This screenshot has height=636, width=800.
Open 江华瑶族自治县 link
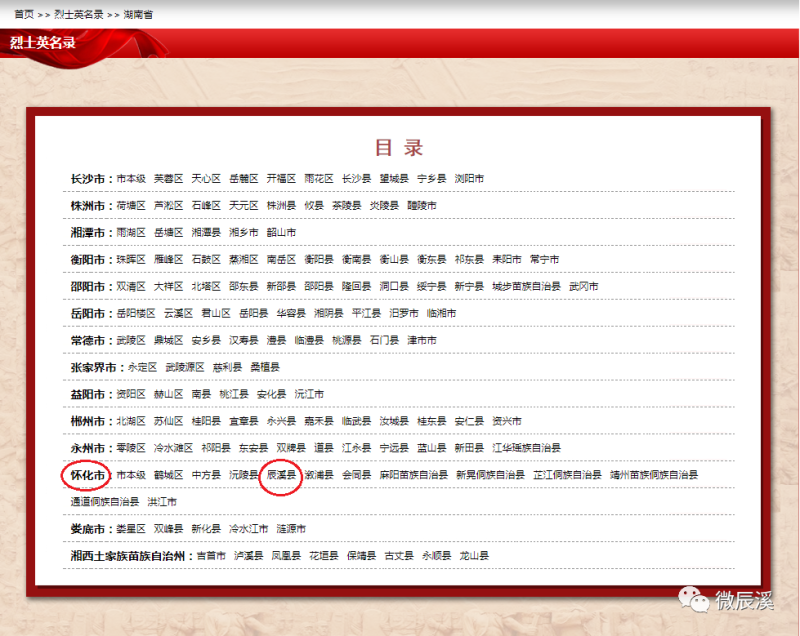526,448
